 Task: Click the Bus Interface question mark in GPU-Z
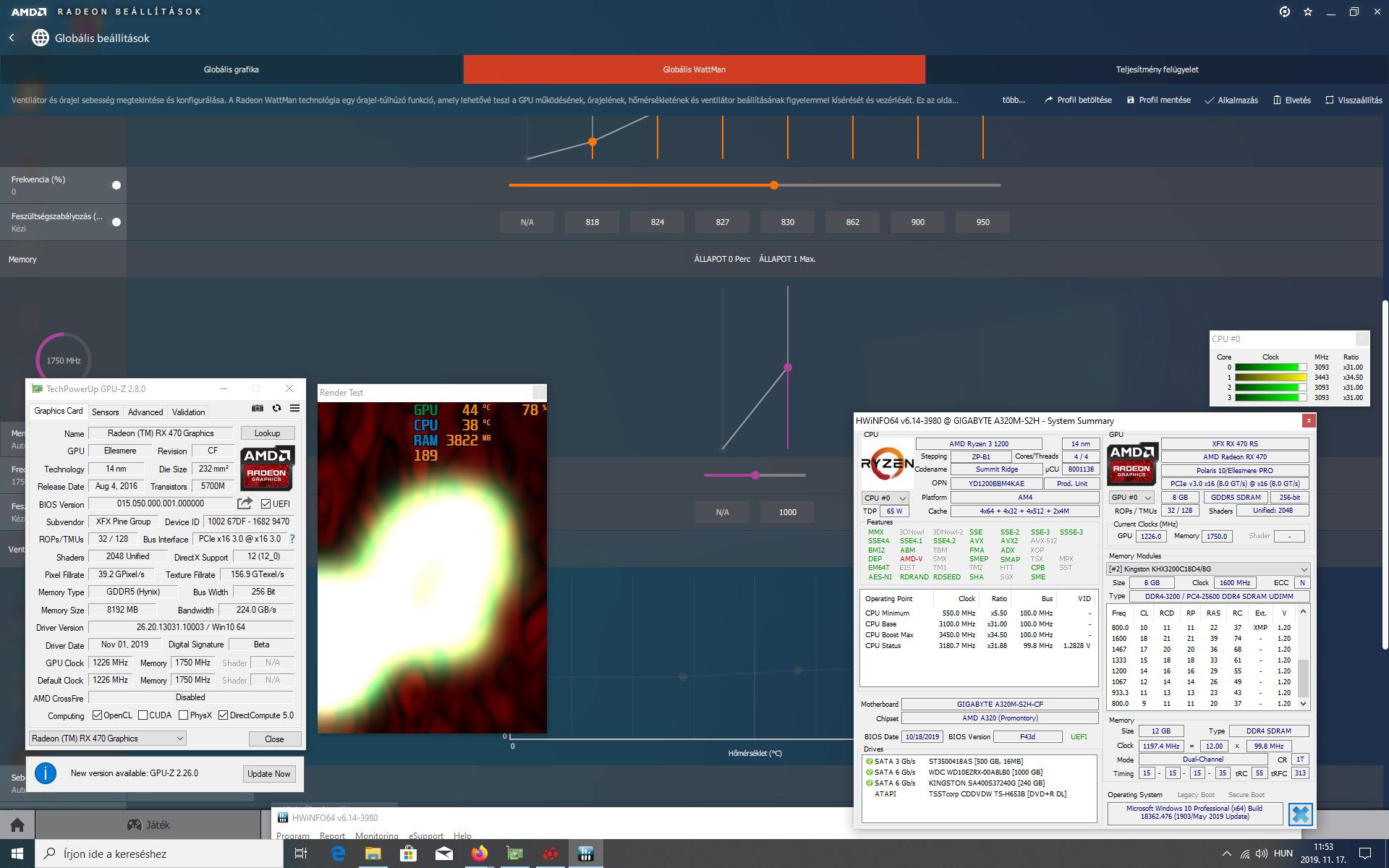coord(292,539)
